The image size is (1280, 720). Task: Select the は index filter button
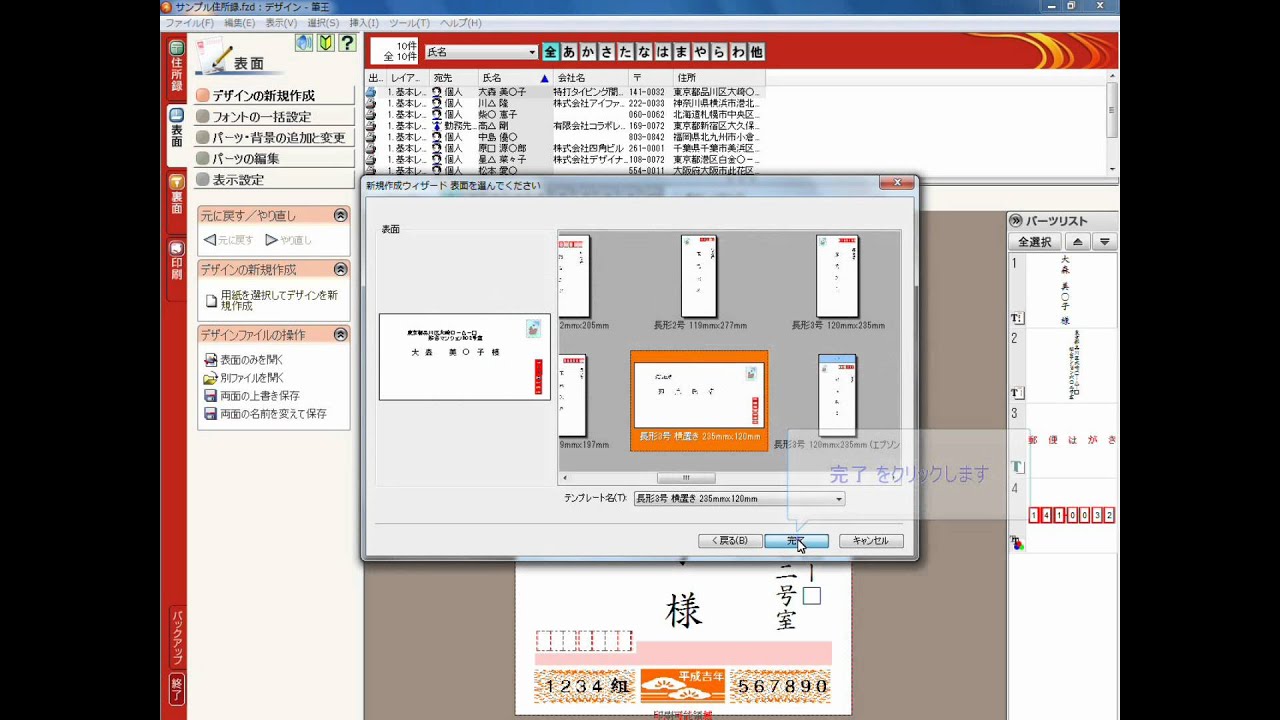663,52
